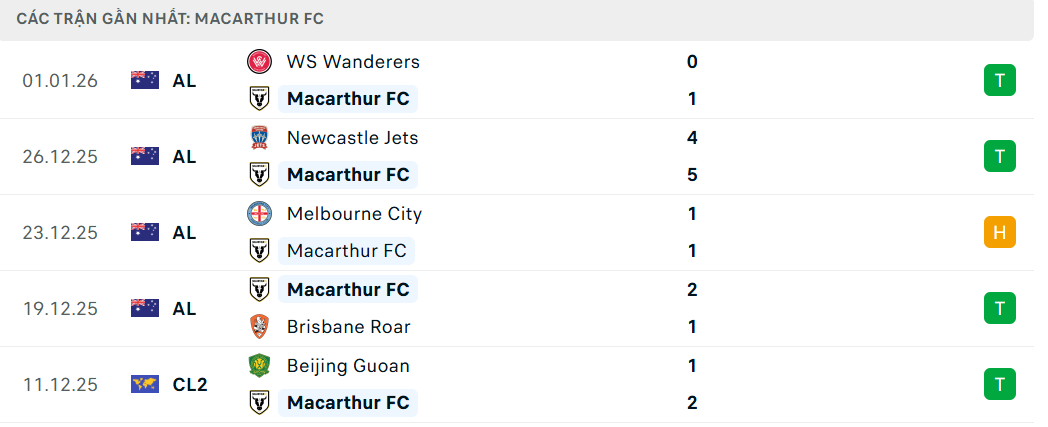Click the WS Wanderers team crest
This screenshot has width=1048, height=427.
click(260, 62)
